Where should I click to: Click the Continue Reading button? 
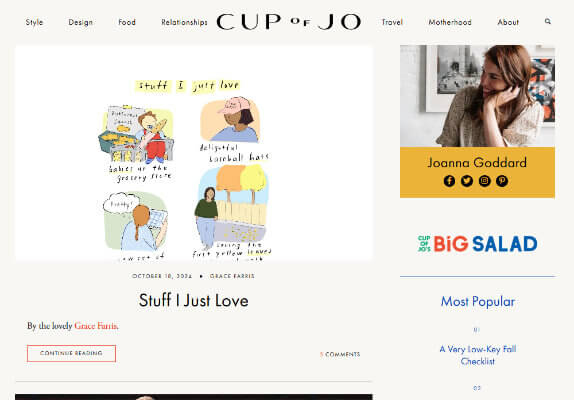[71, 354]
